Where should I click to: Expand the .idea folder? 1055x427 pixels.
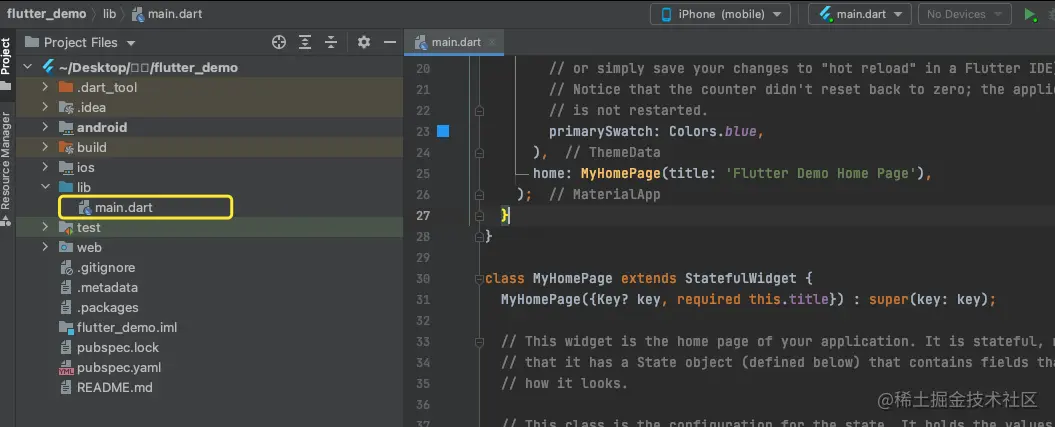(x=45, y=108)
